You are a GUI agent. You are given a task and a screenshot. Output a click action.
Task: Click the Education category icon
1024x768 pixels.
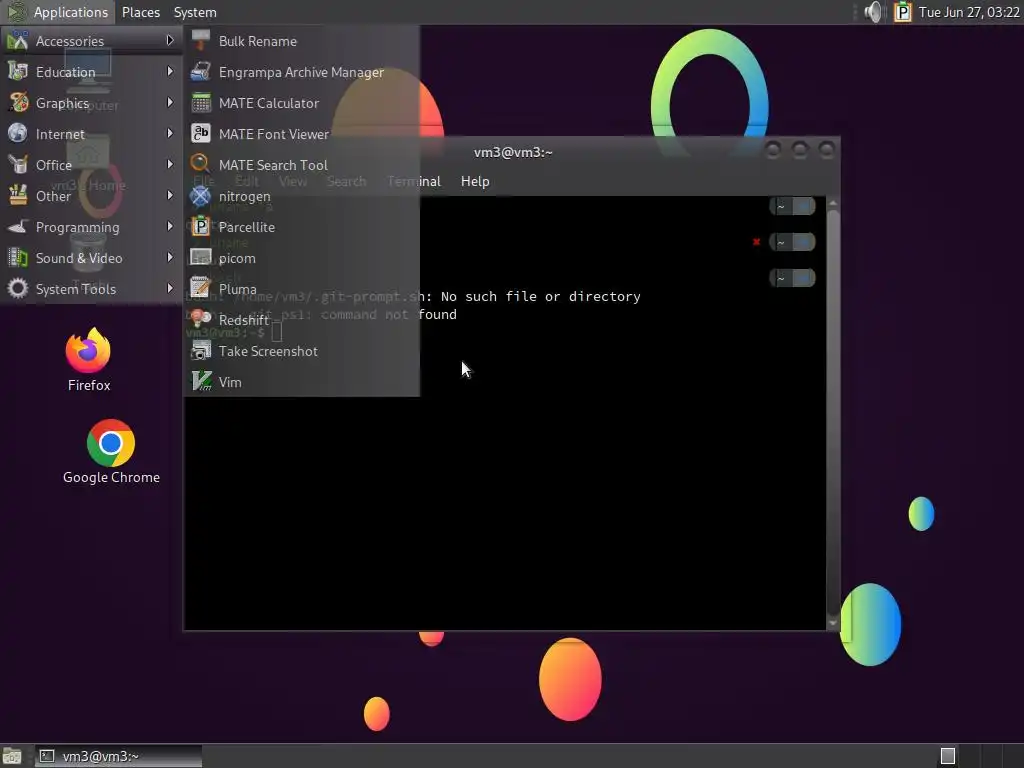tap(18, 71)
